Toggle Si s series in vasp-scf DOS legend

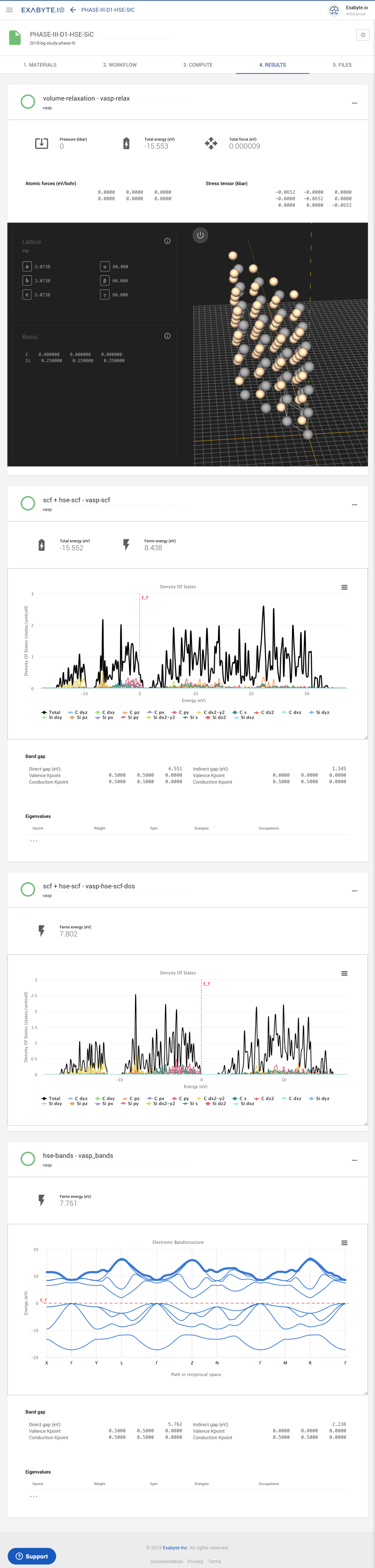click(190, 718)
